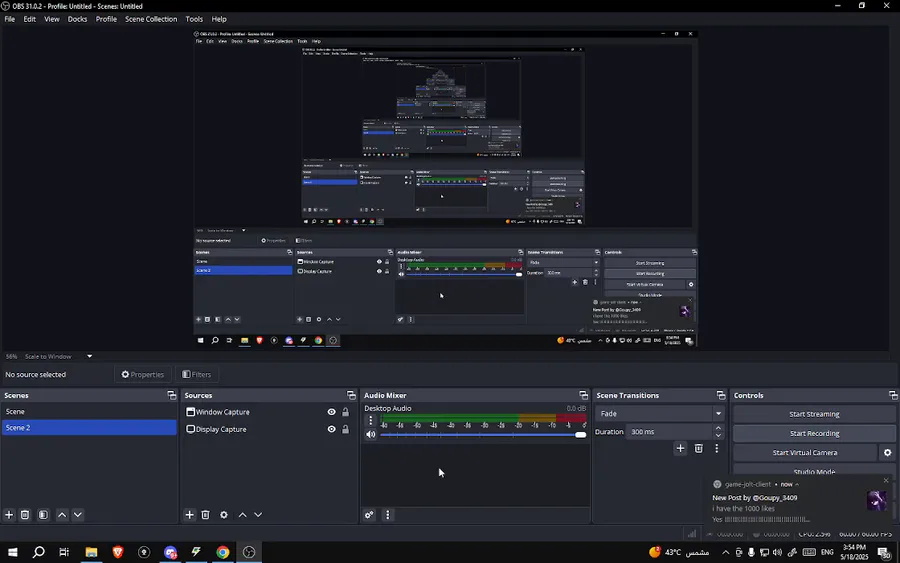Open virtual camera settings gear
Screen dimensions: 900x563
887,452
